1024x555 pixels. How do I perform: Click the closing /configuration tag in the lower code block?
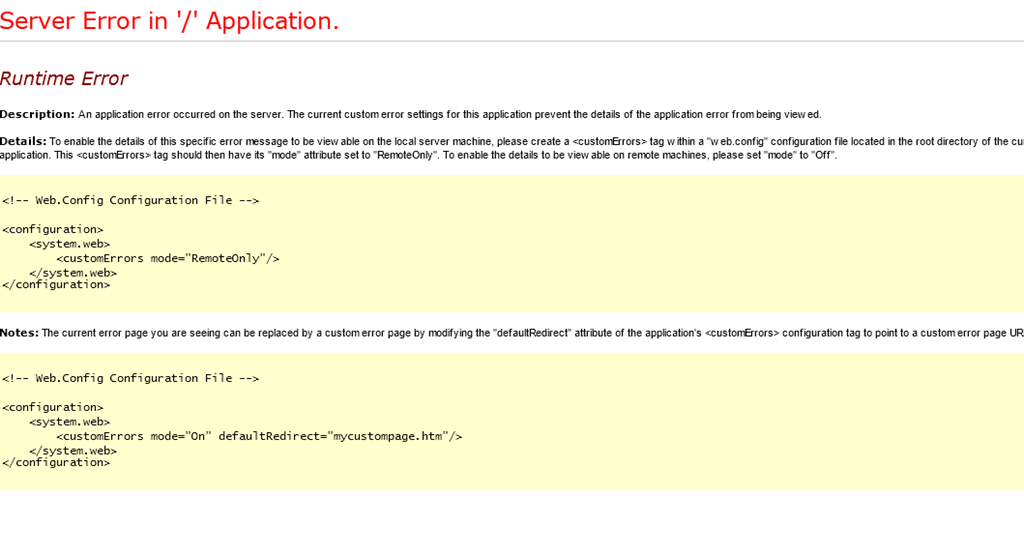click(x=56, y=463)
